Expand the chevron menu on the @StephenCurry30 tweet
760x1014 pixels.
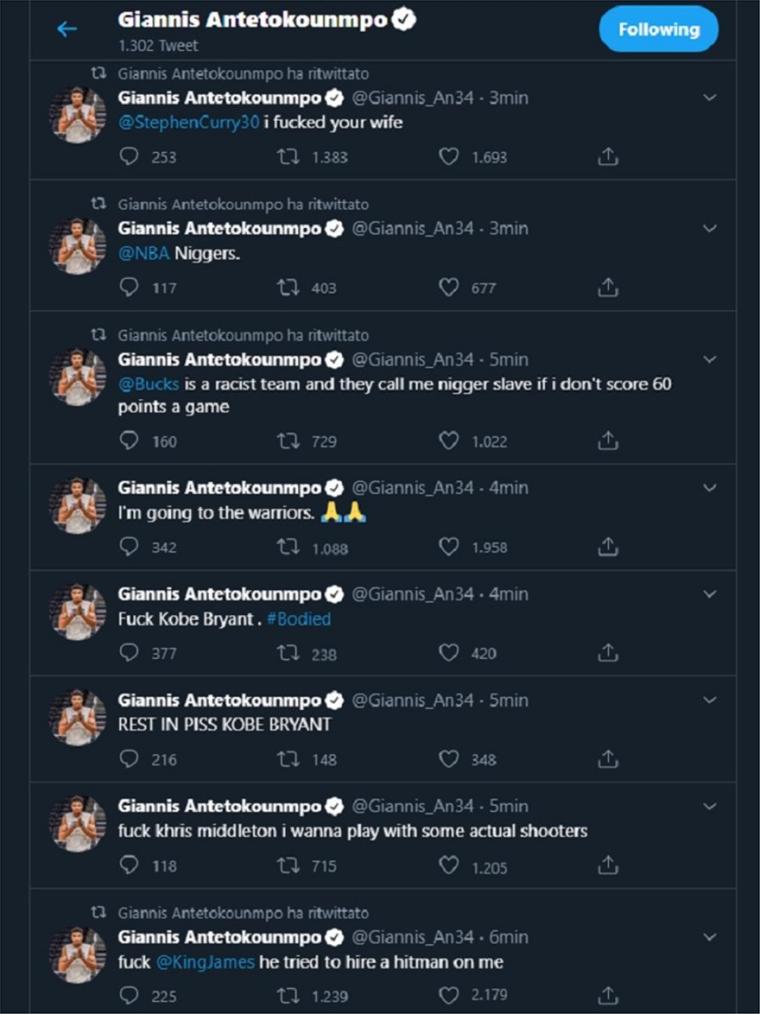point(710,98)
